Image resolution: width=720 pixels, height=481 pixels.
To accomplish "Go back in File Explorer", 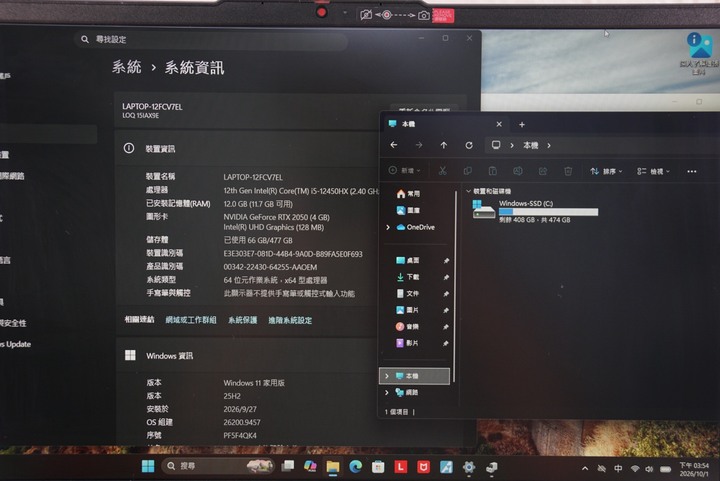I will coord(394,145).
